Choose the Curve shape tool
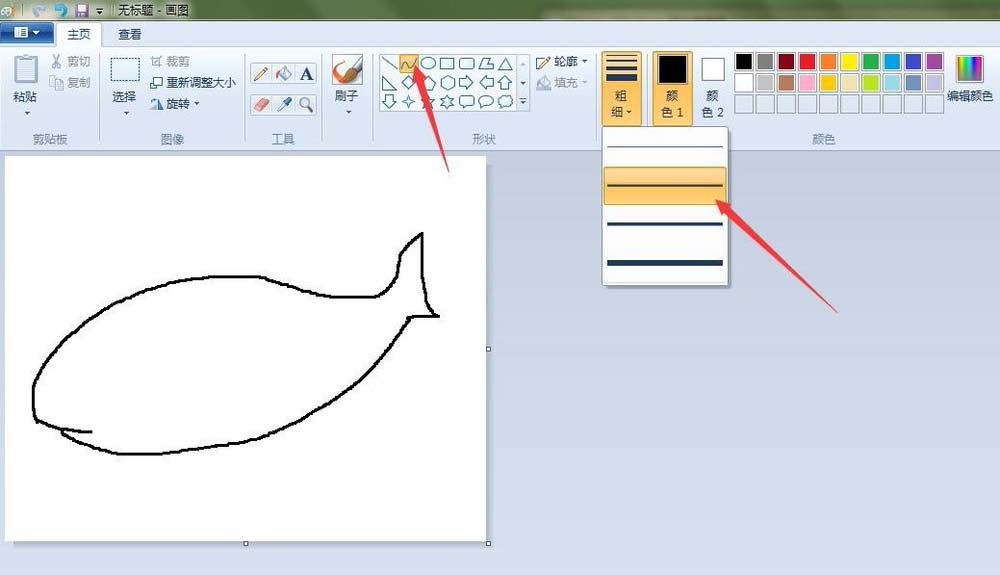The height and width of the screenshot is (575, 1000). [408, 63]
